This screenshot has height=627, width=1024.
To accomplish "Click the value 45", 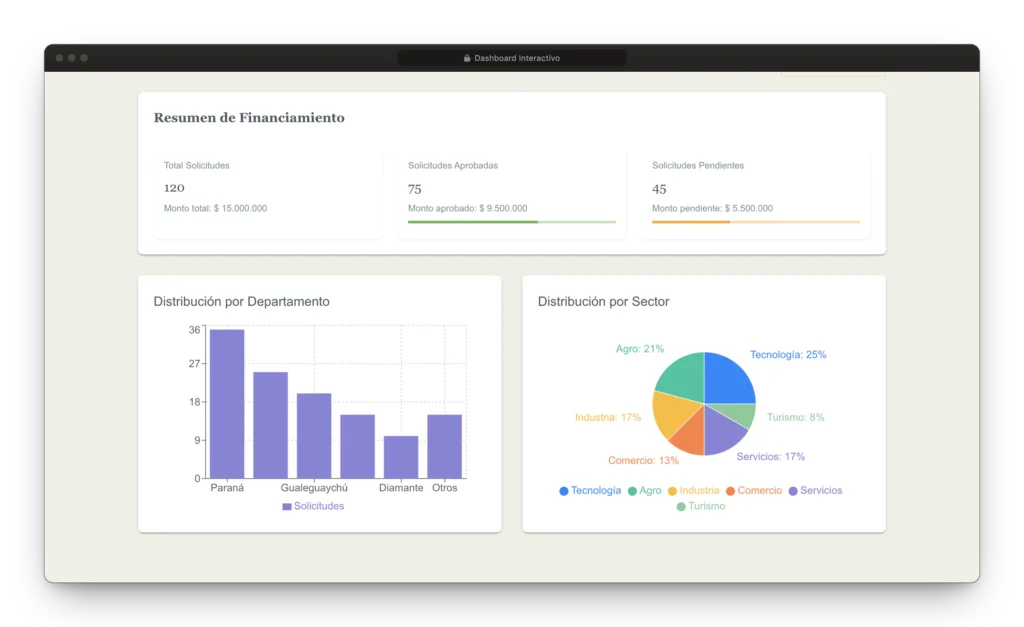I will pyautogui.click(x=659, y=189).
